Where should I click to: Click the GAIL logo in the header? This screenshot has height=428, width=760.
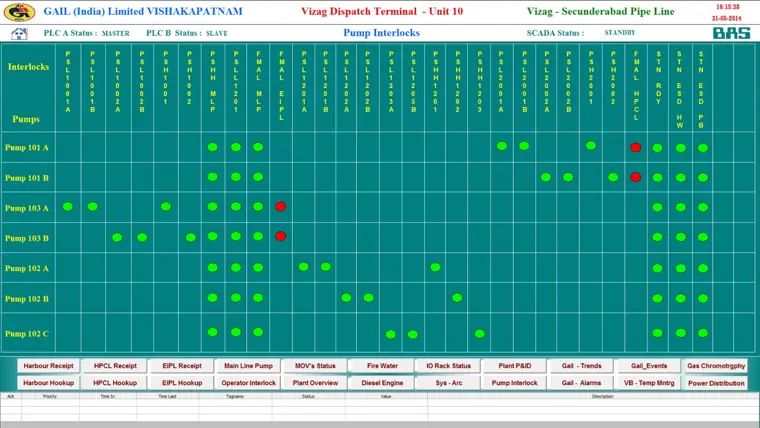(19, 12)
